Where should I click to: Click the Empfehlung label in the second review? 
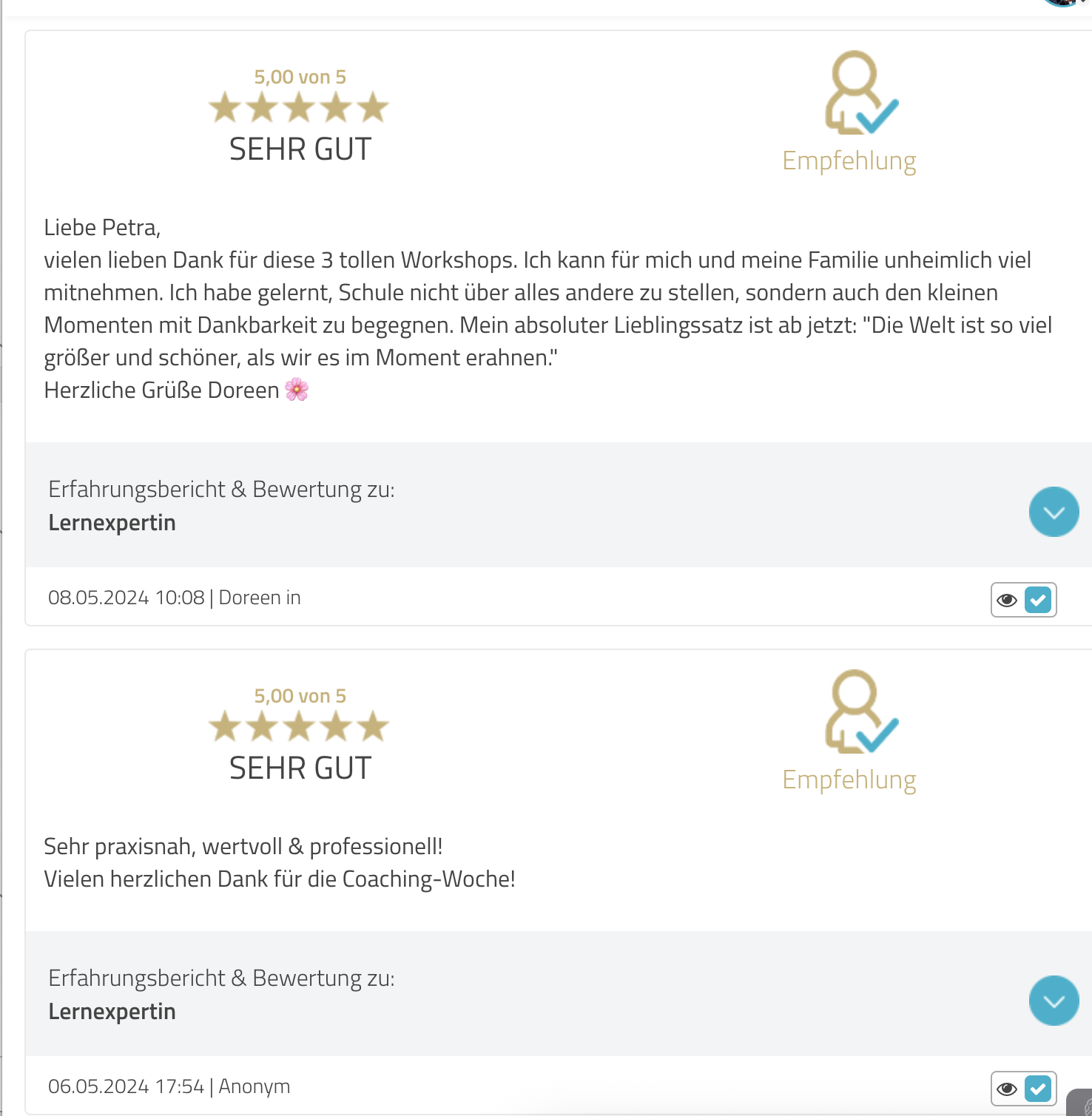[x=849, y=780]
